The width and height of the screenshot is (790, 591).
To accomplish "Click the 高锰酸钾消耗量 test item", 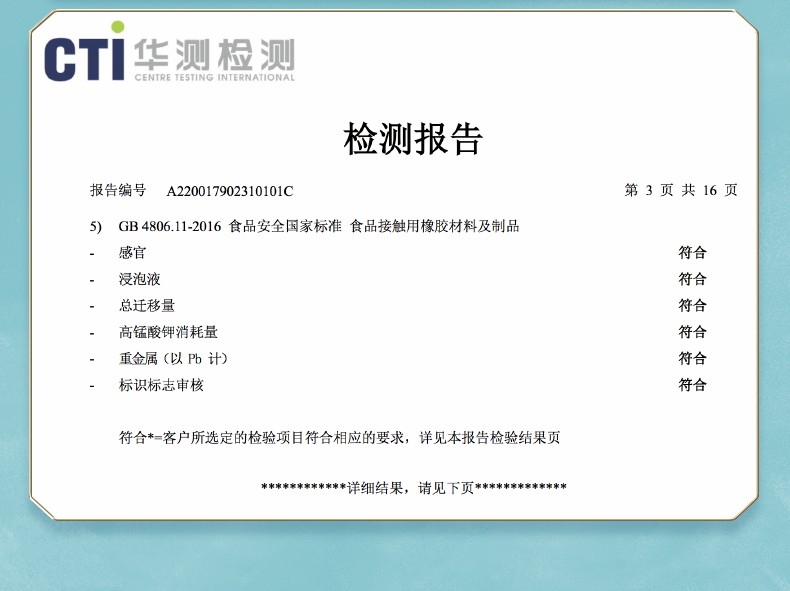I will tap(167, 332).
